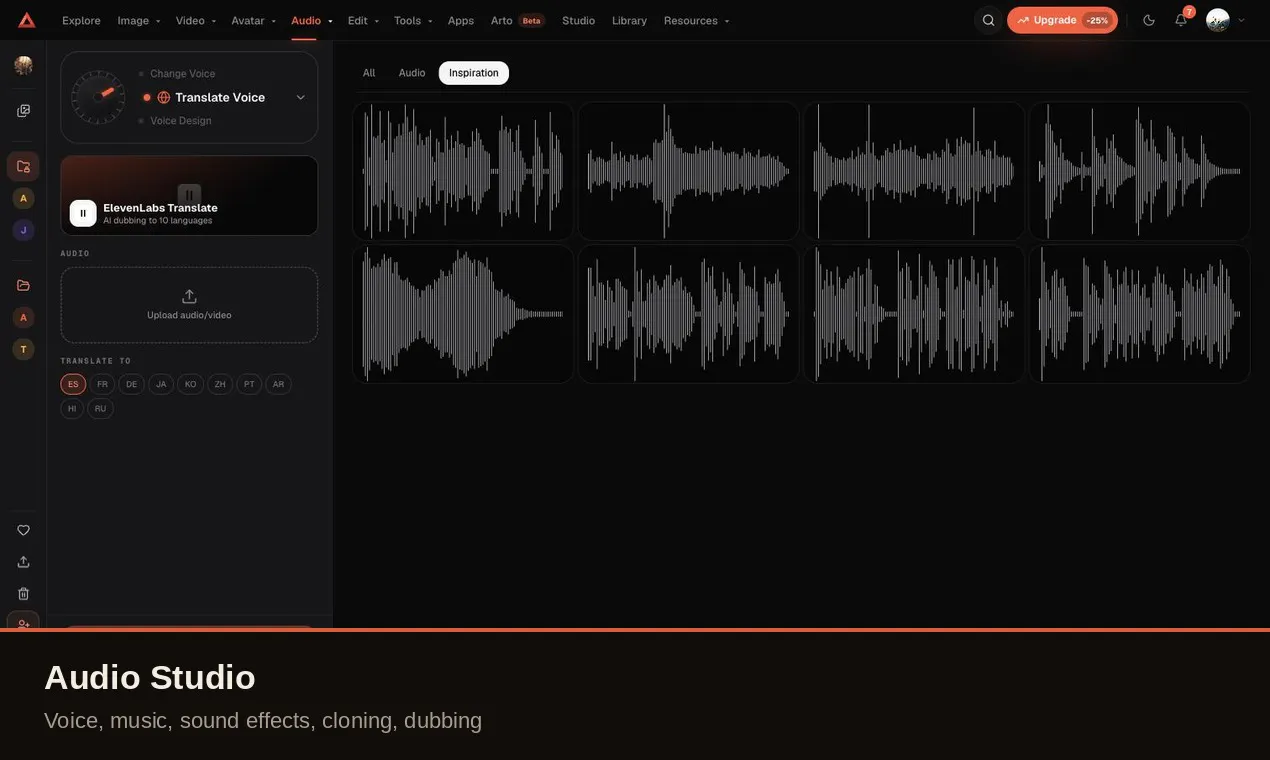Toggle dark mode with the moon icon

click(x=1149, y=20)
